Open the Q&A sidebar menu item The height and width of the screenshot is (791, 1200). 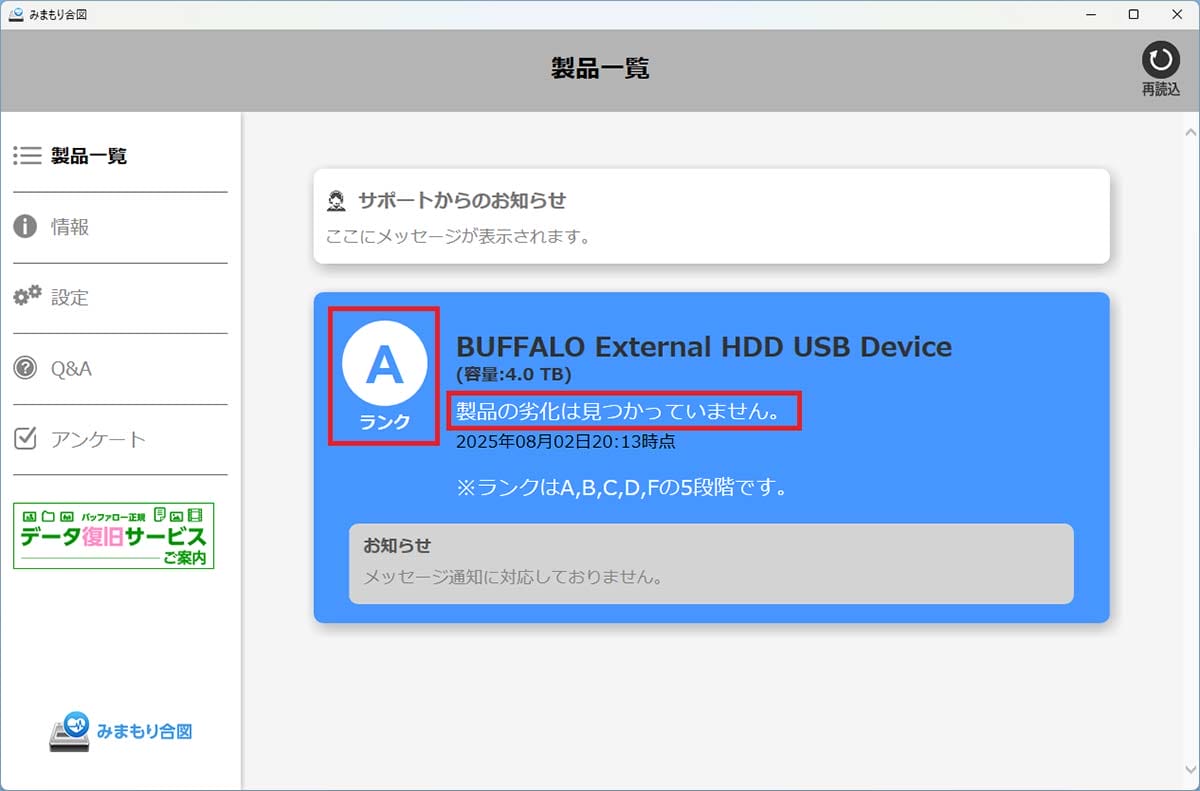[120, 369]
